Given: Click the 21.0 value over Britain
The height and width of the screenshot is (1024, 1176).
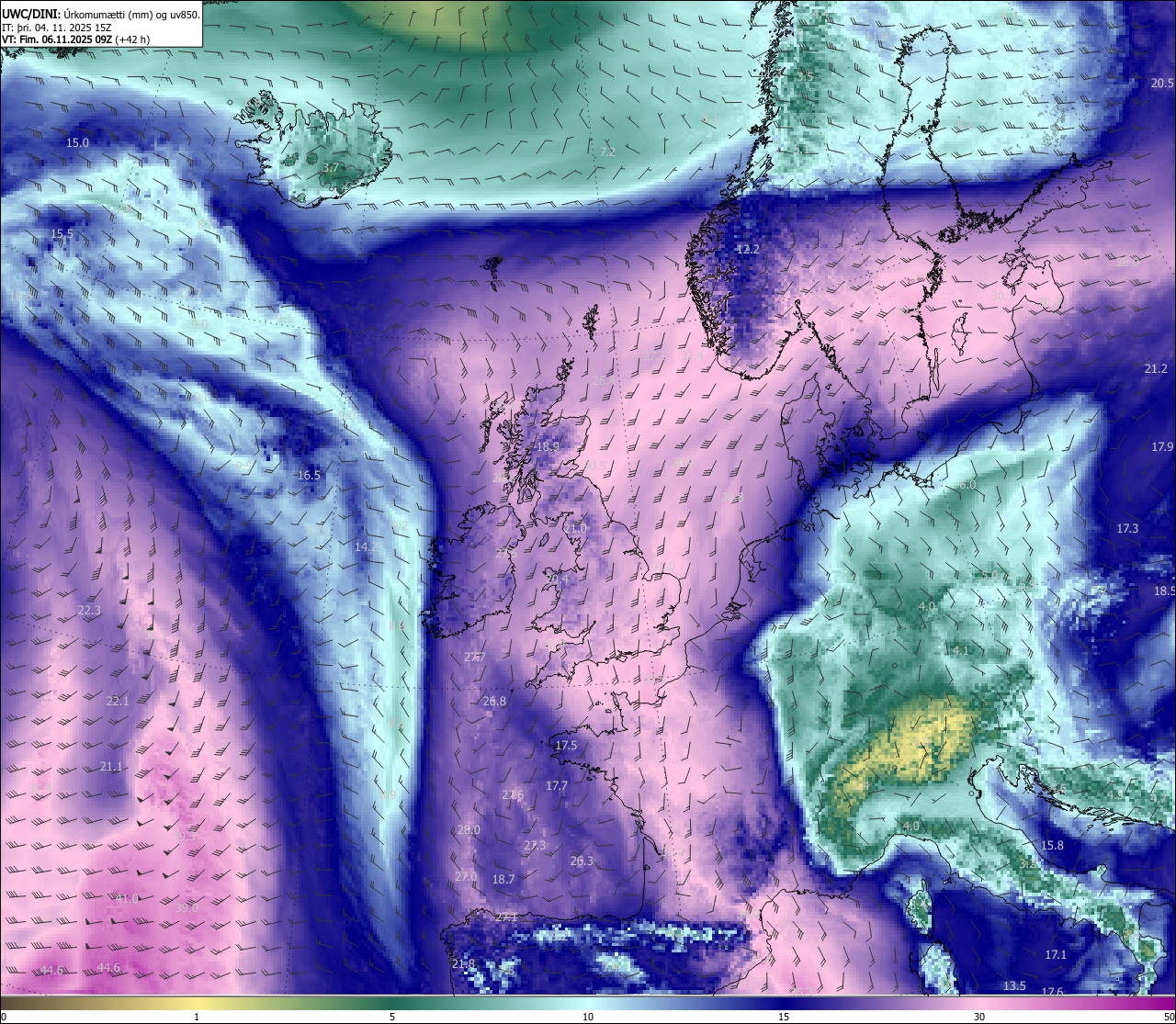Looking at the screenshot, I should tap(575, 529).
